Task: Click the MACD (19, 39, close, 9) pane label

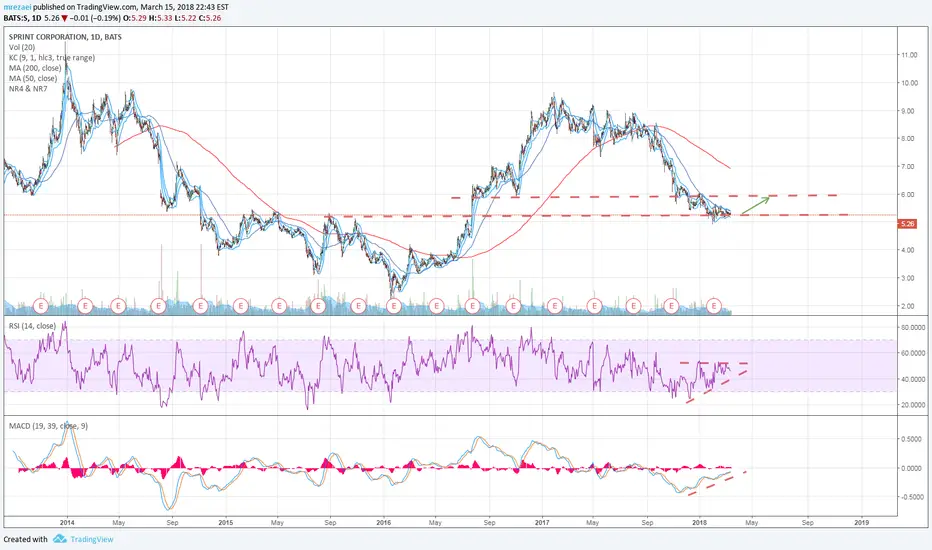Action: [48, 426]
